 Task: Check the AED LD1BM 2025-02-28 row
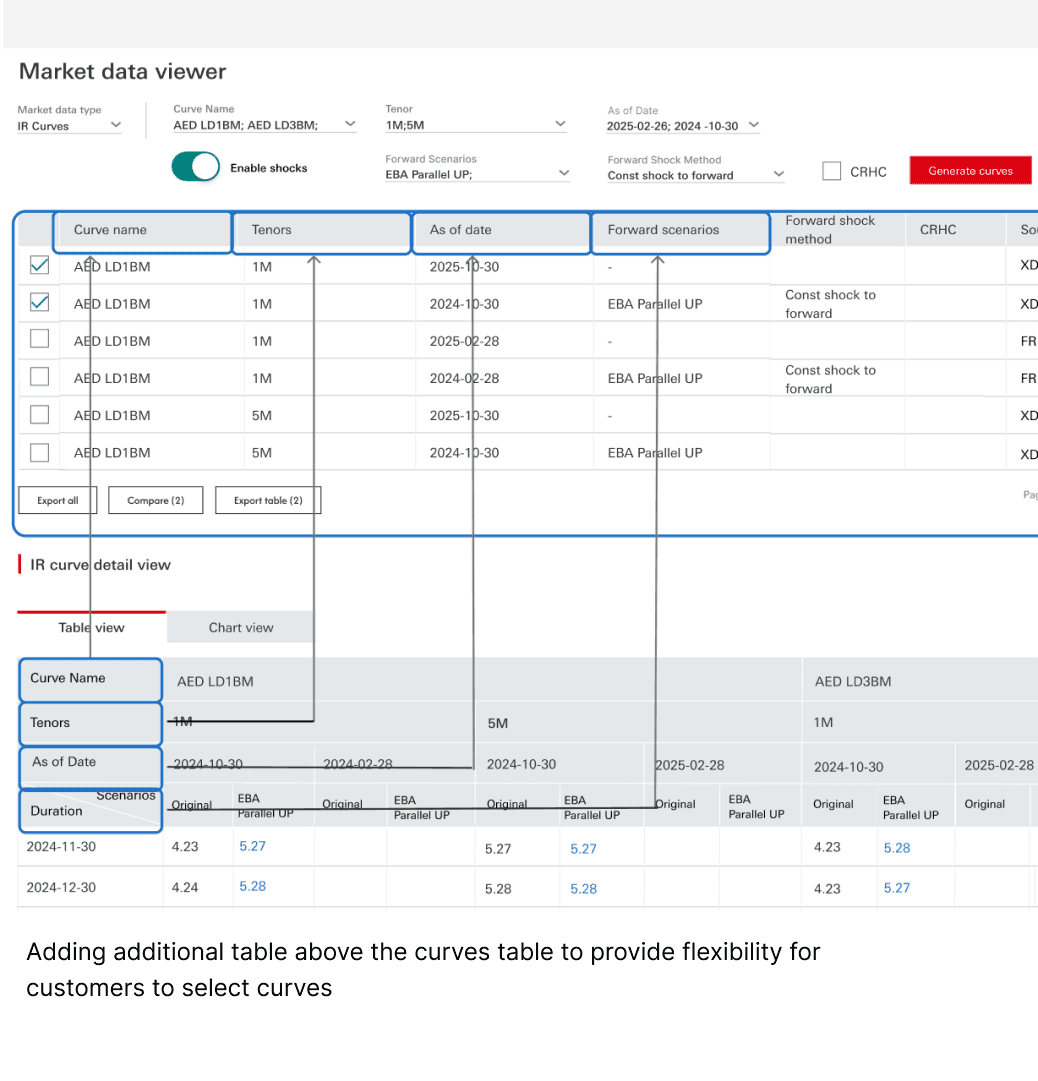tap(40, 339)
